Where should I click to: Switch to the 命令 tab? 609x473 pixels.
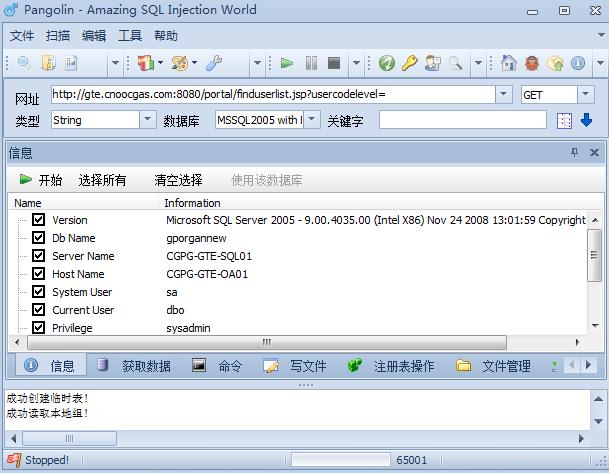[217, 365]
